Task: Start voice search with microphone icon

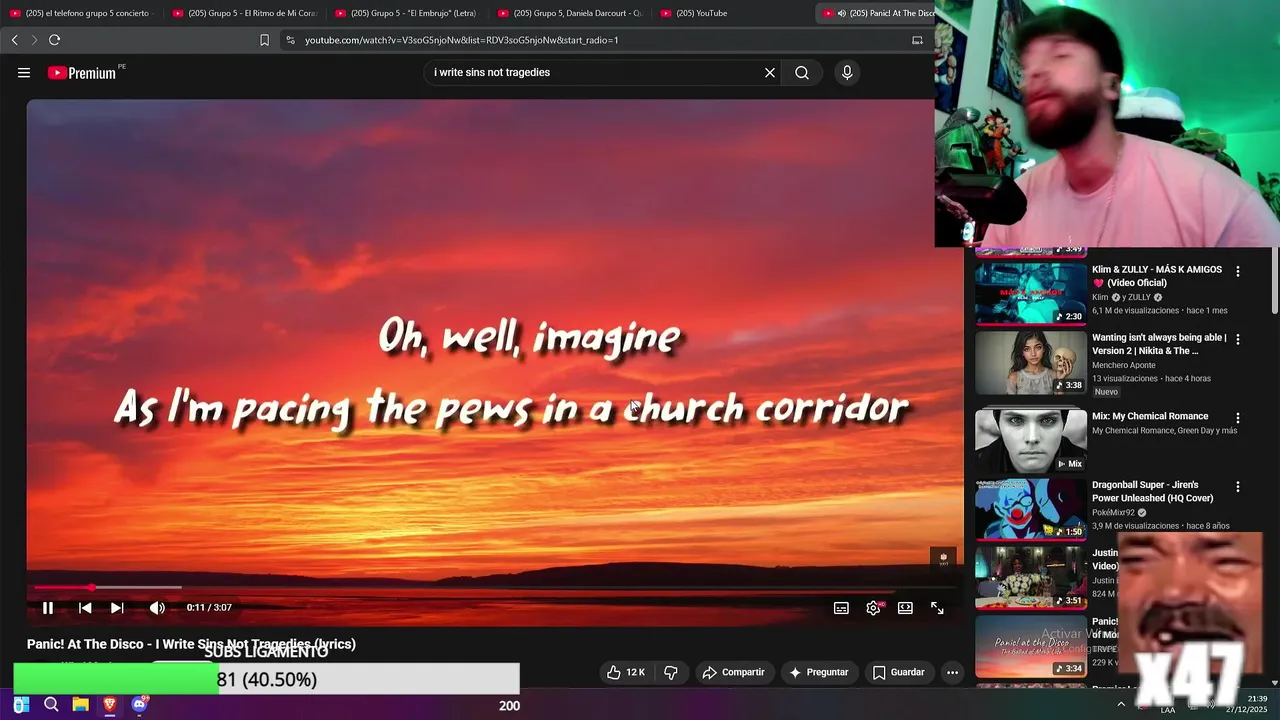Action: (x=847, y=73)
